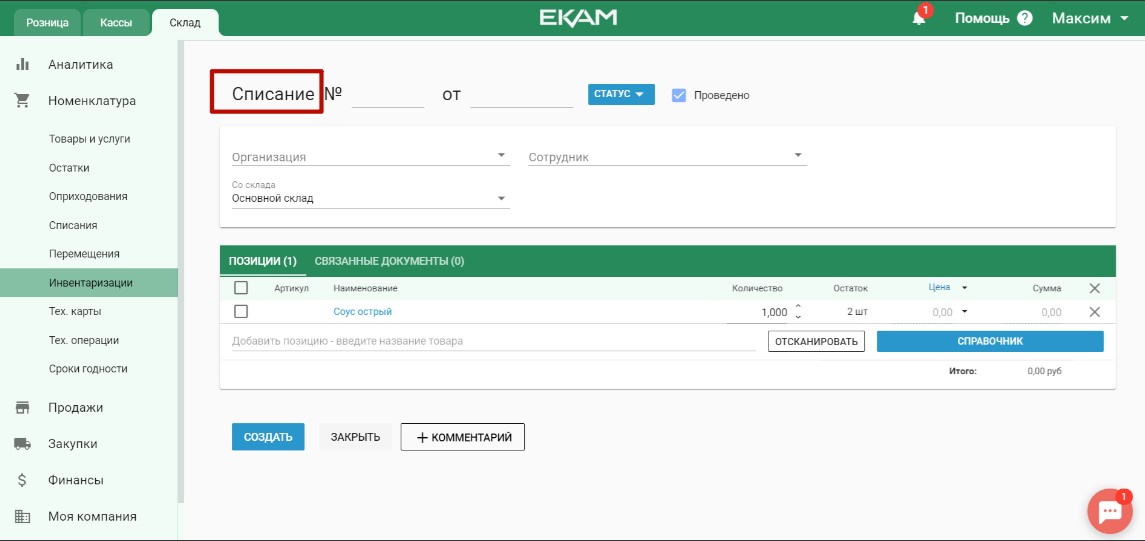Click the X in the table header
Image resolution: width=1145 pixels, height=541 pixels.
pyautogui.click(x=1095, y=288)
